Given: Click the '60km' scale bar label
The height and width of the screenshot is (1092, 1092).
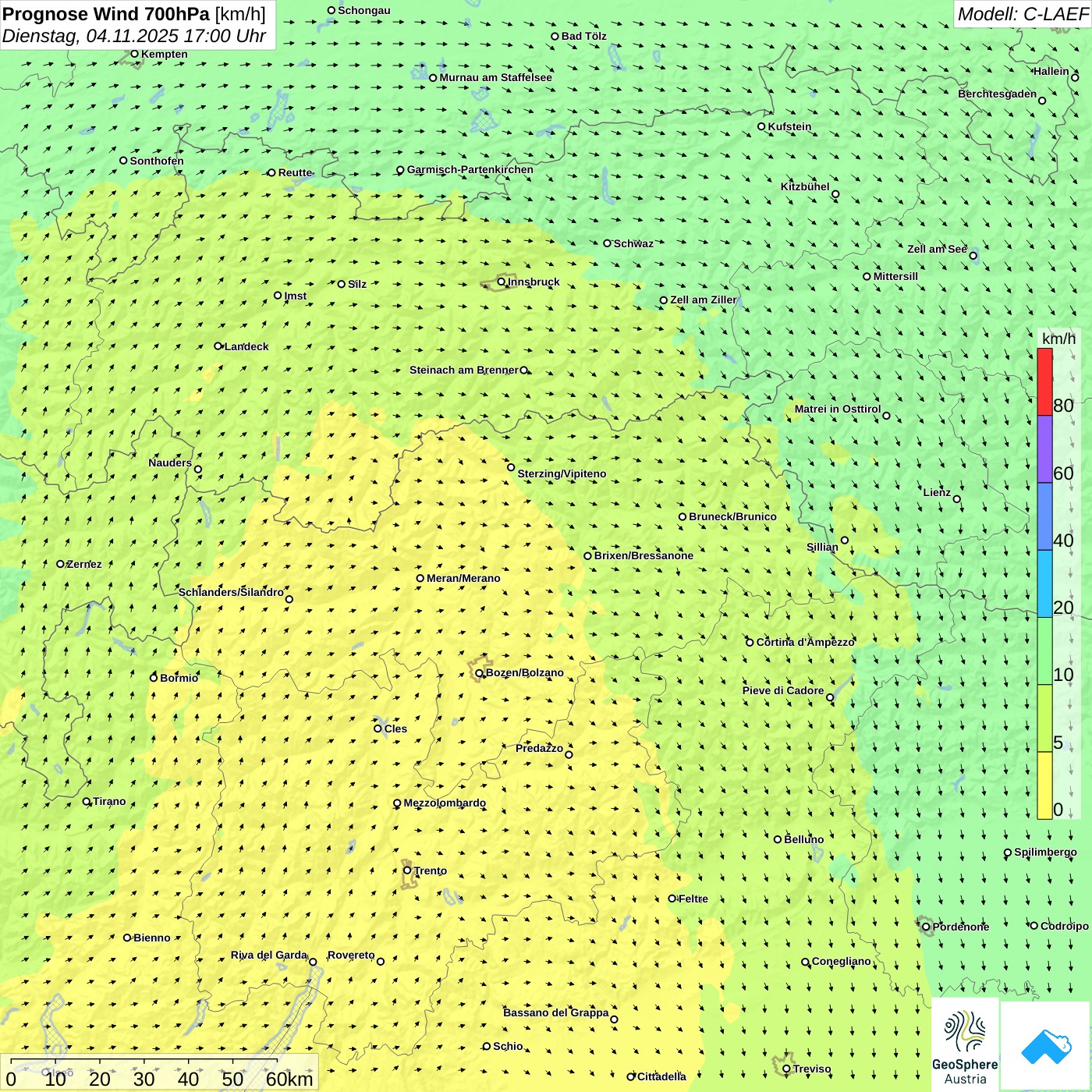Looking at the screenshot, I should [289, 1079].
